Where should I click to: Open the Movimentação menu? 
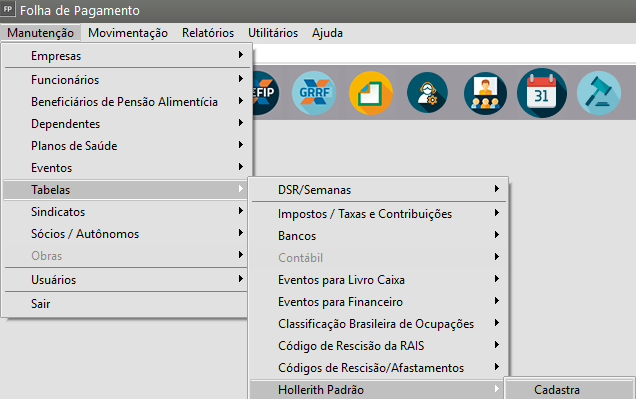[128, 33]
